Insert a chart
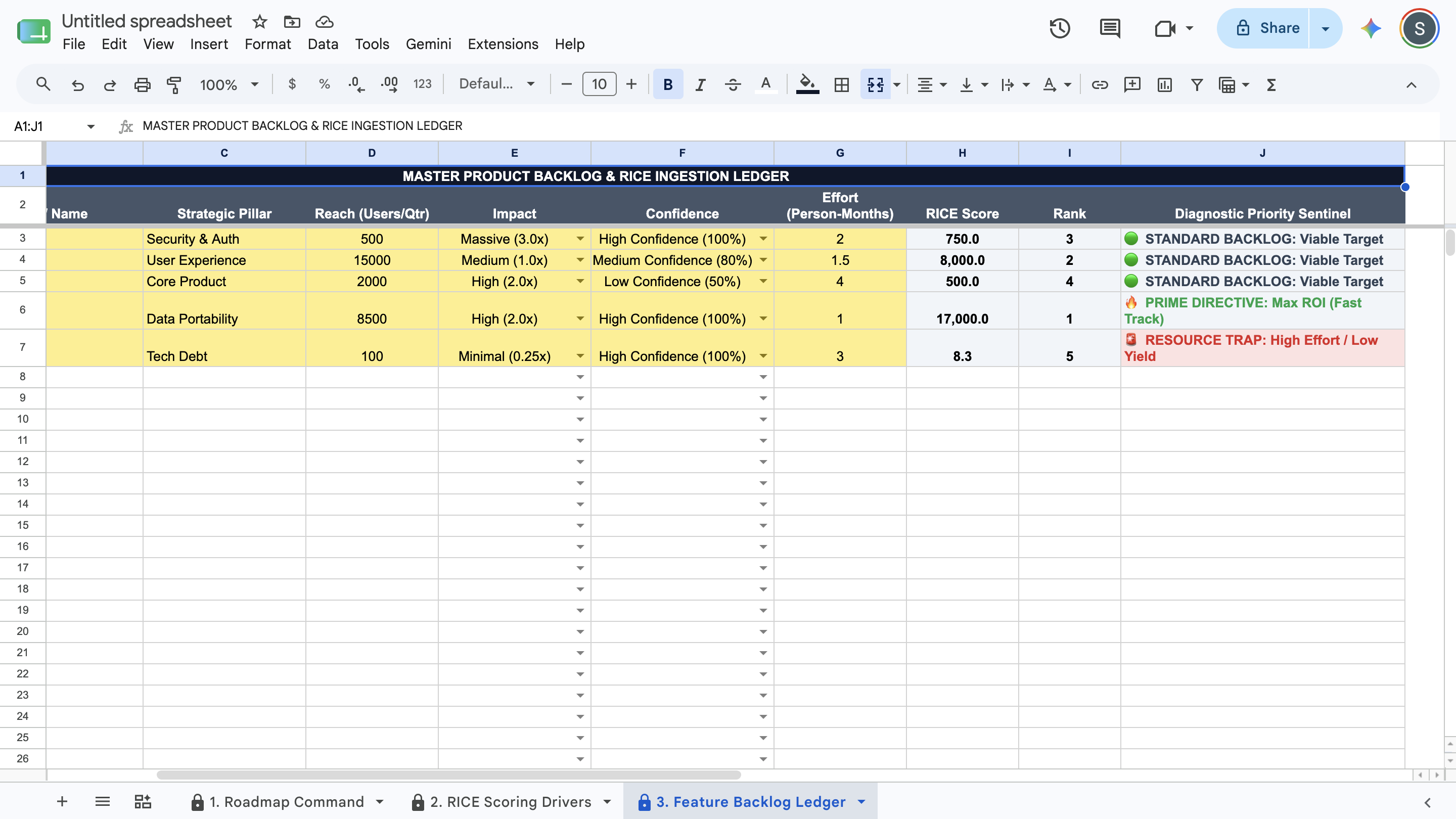The image size is (1456, 819). coord(1164,85)
